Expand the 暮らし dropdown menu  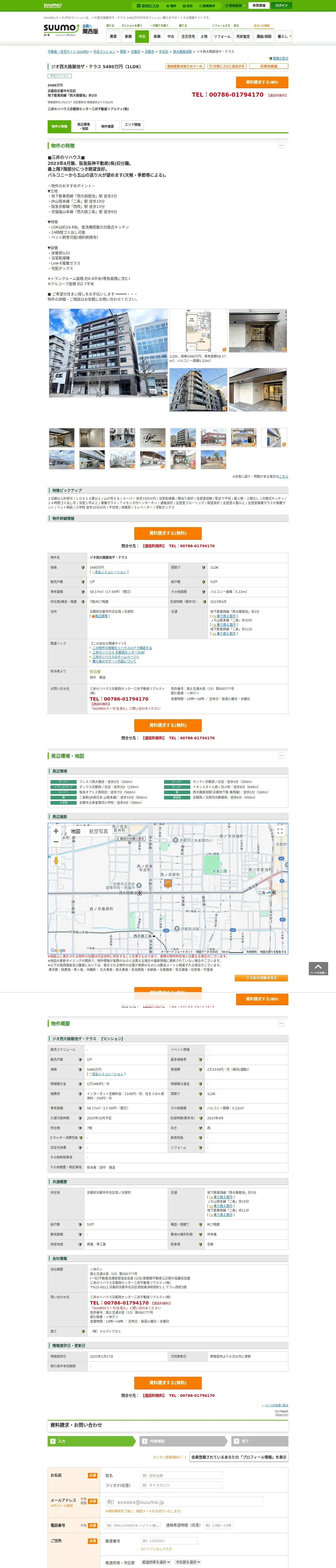pos(284,37)
